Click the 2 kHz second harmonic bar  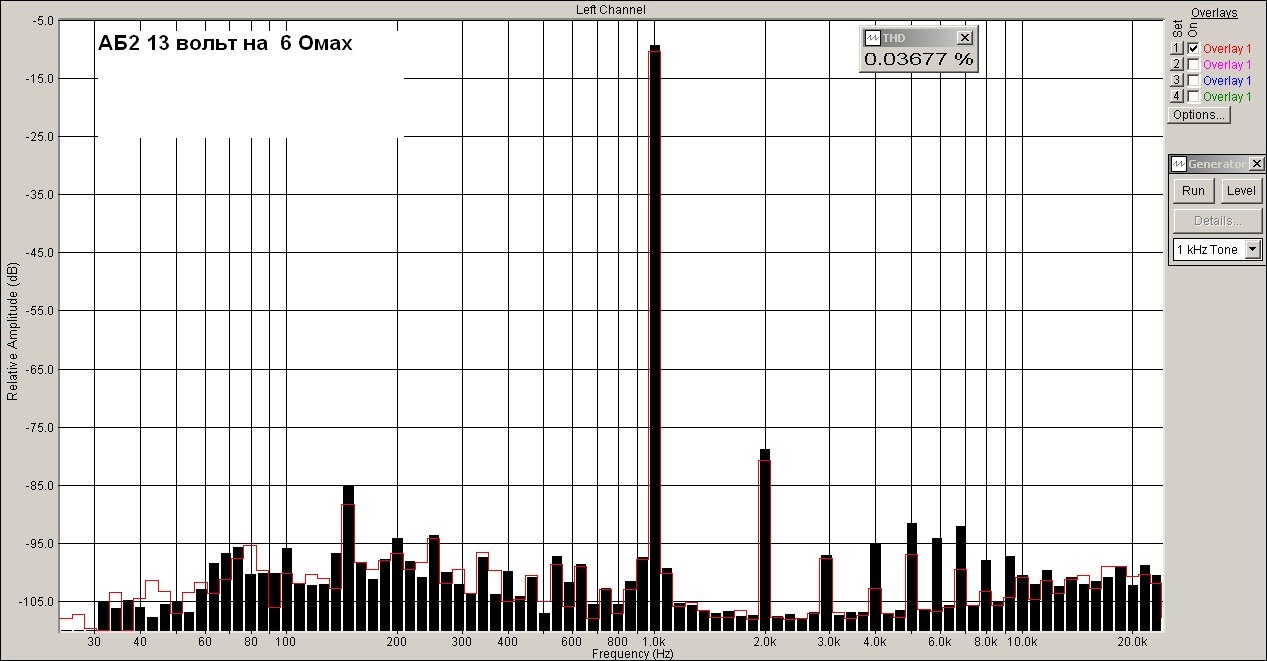(x=765, y=539)
